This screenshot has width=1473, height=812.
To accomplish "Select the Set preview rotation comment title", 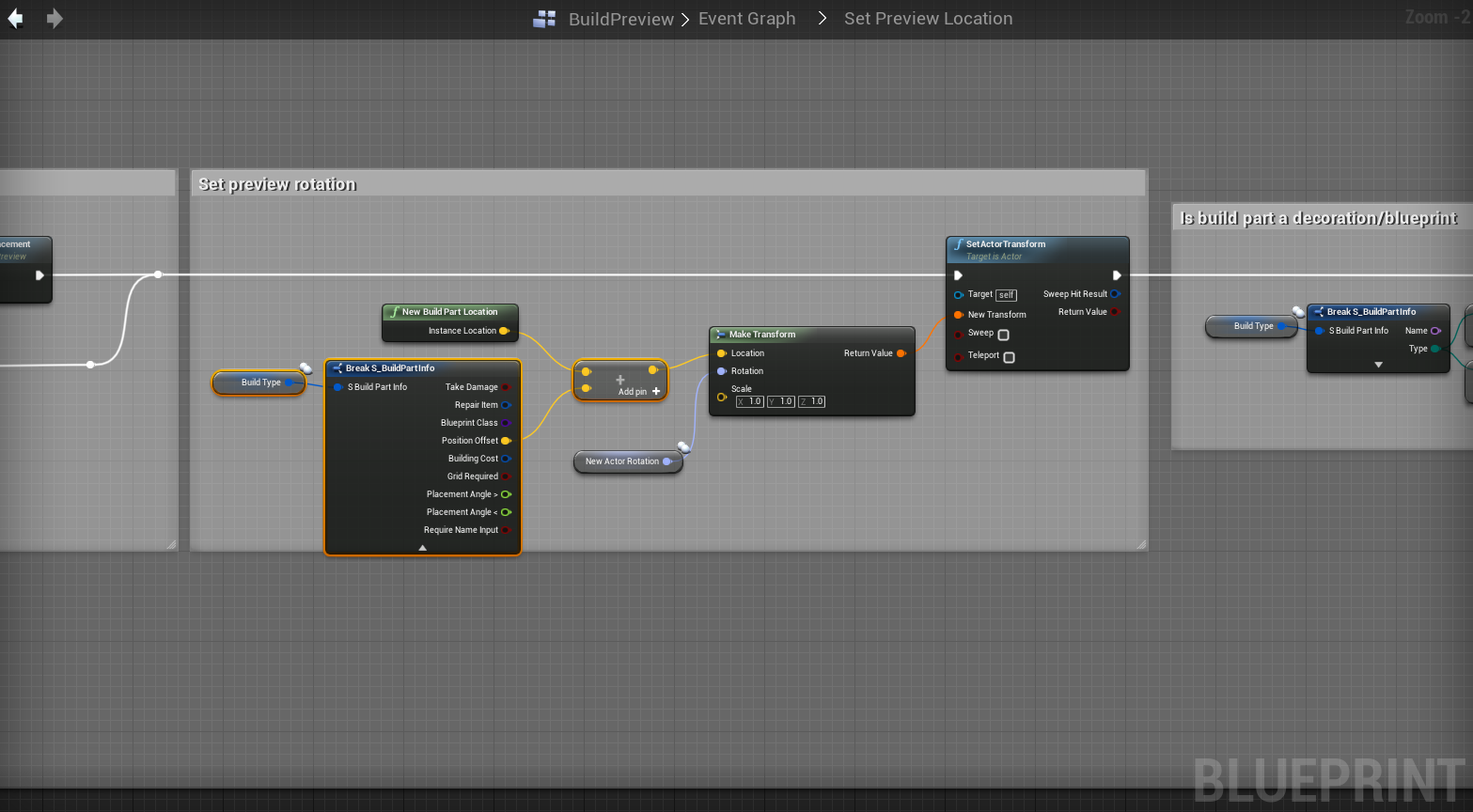I will (277, 184).
